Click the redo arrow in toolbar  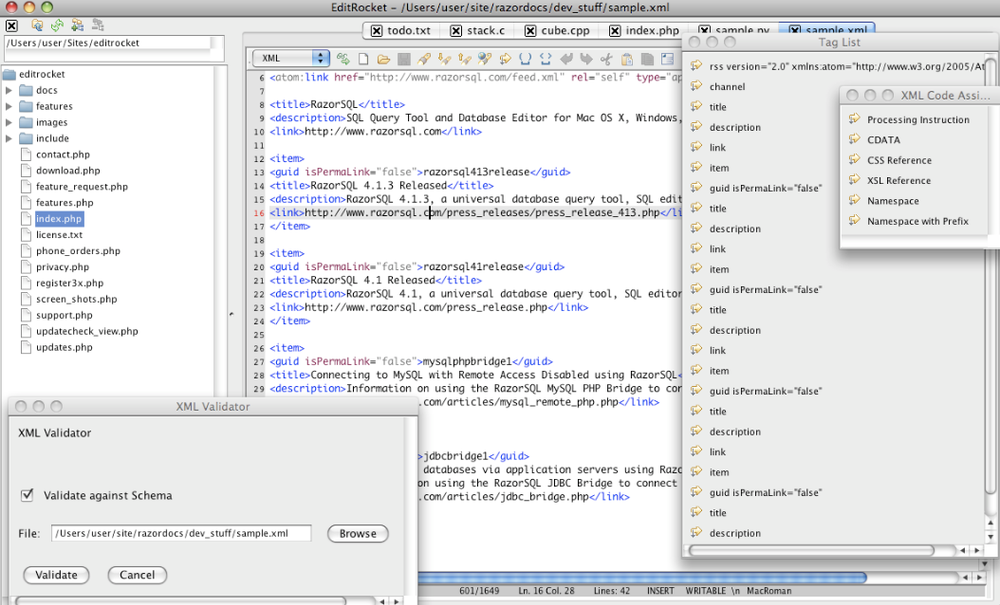tap(586, 59)
